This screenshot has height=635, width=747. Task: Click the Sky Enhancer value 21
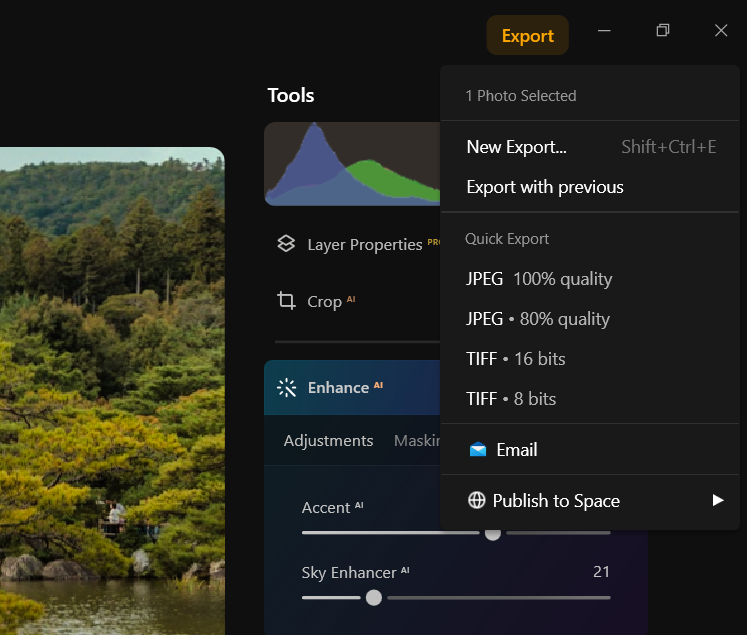pos(601,571)
